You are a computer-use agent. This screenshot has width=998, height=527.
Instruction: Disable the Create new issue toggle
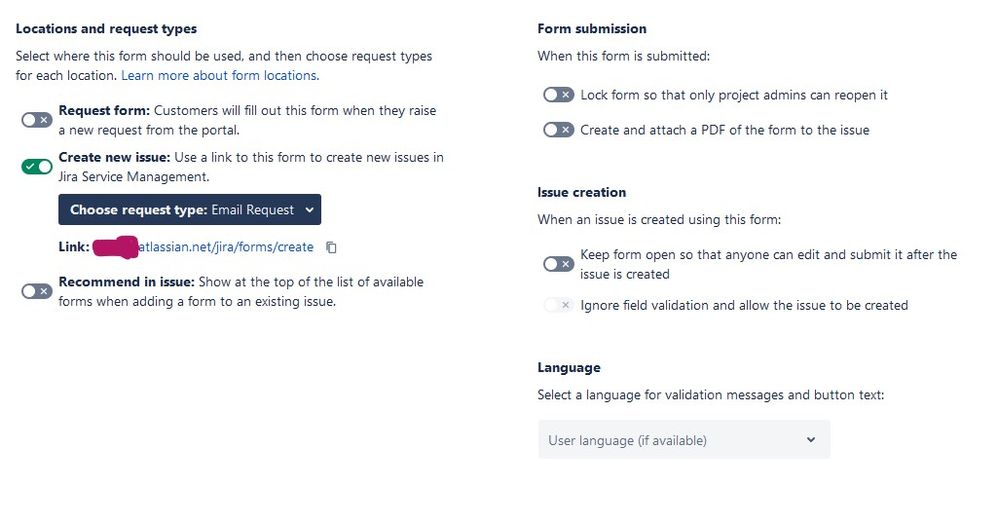click(36, 167)
